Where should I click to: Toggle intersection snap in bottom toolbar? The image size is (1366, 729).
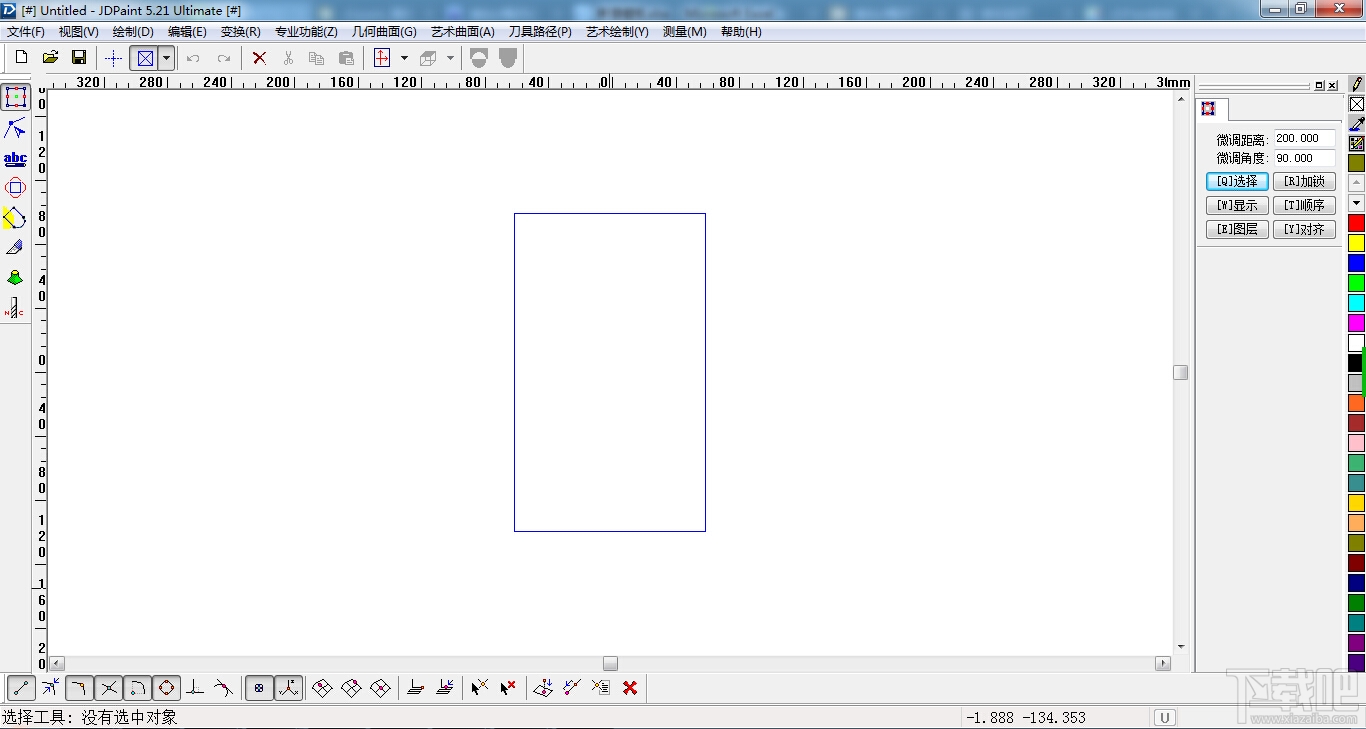coord(109,688)
